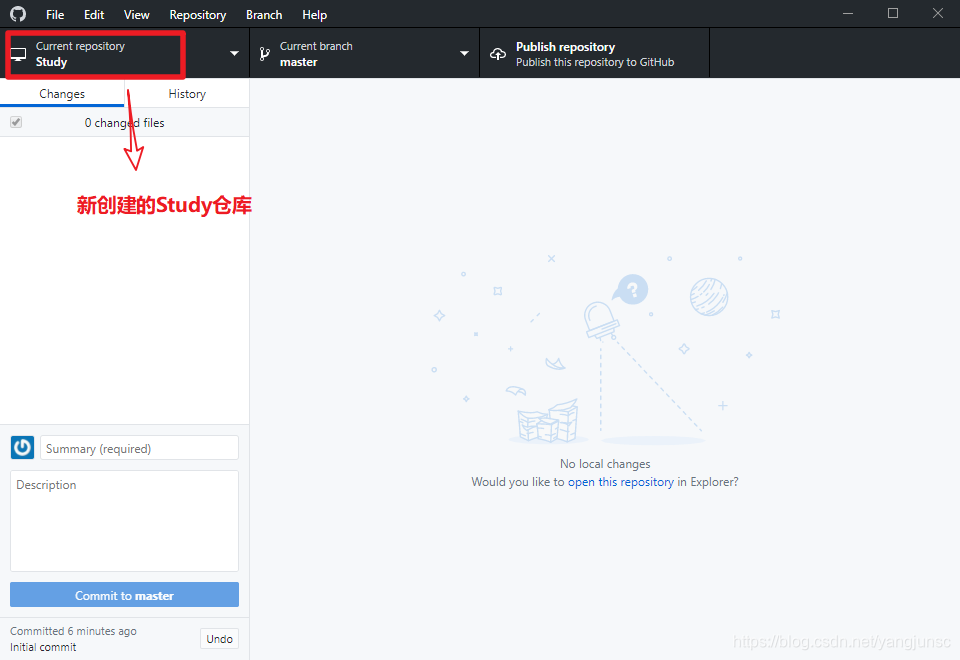Click the Study repository name
The image size is (960, 660).
pyautogui.click(x=51, y=62)
